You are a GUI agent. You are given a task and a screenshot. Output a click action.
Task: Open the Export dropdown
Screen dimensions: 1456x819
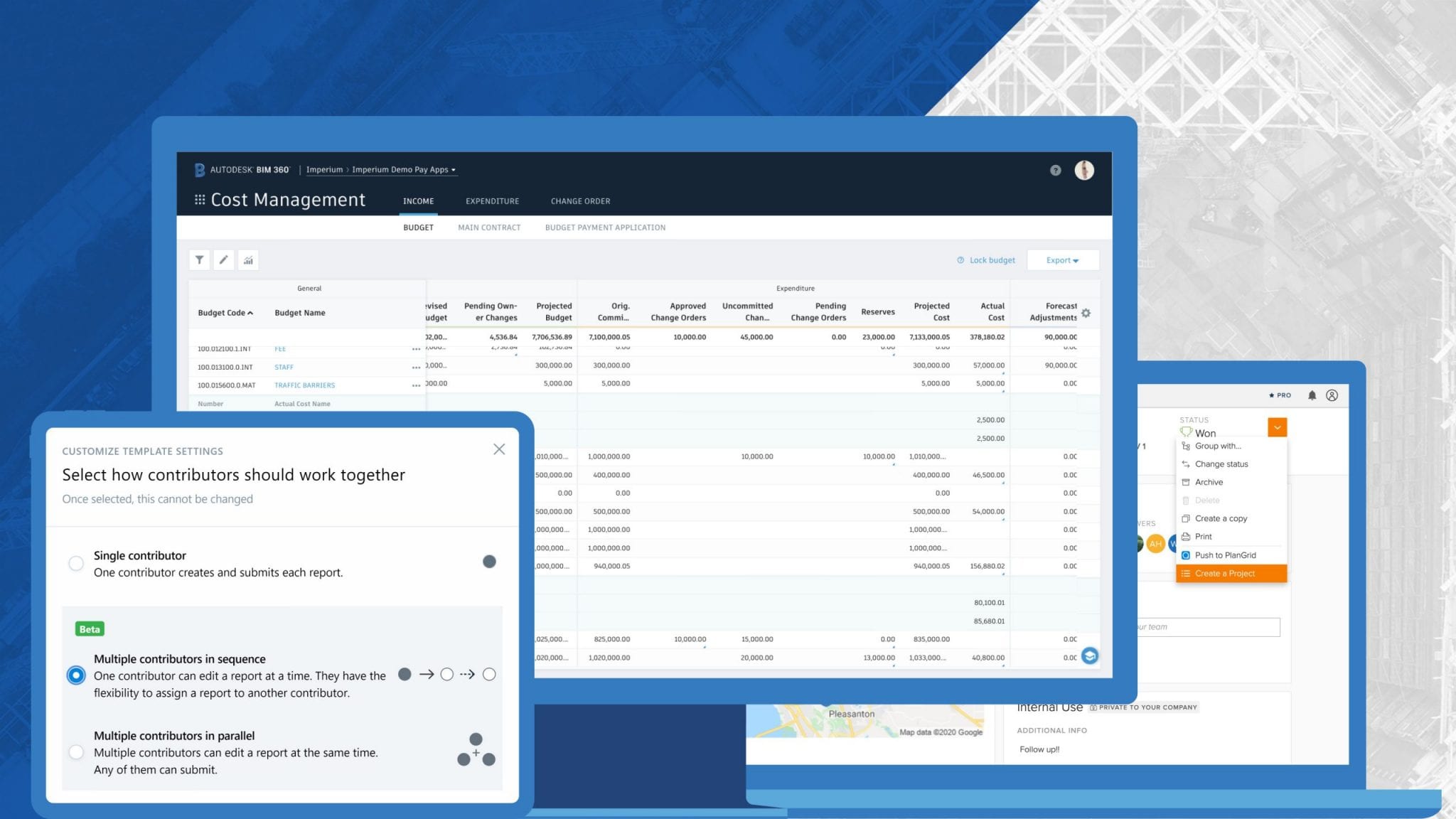pos(1062,260)
